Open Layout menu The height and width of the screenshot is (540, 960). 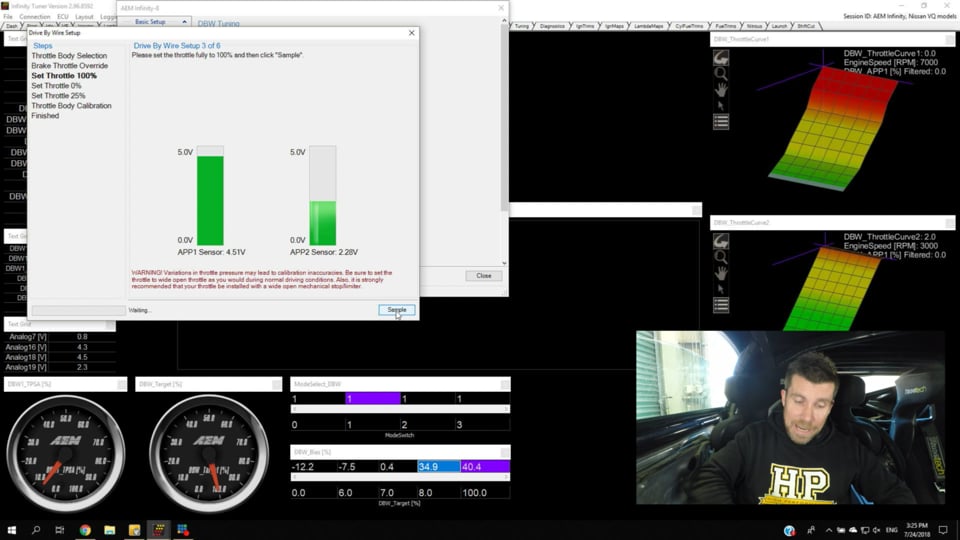point(84,17)
